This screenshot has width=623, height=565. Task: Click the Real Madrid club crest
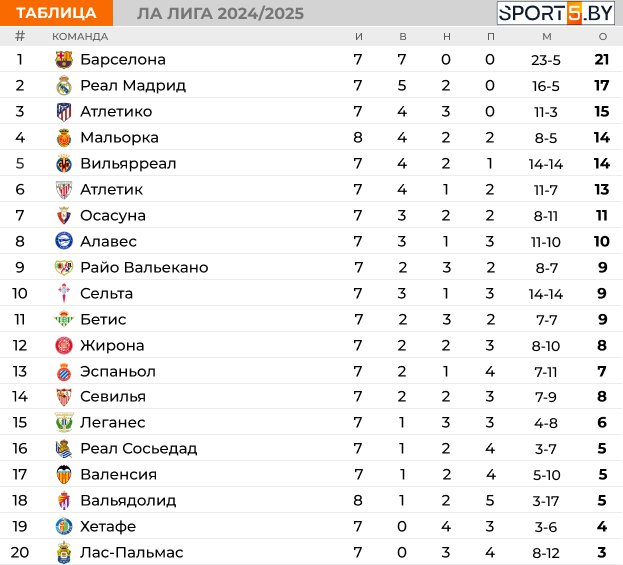64,85
